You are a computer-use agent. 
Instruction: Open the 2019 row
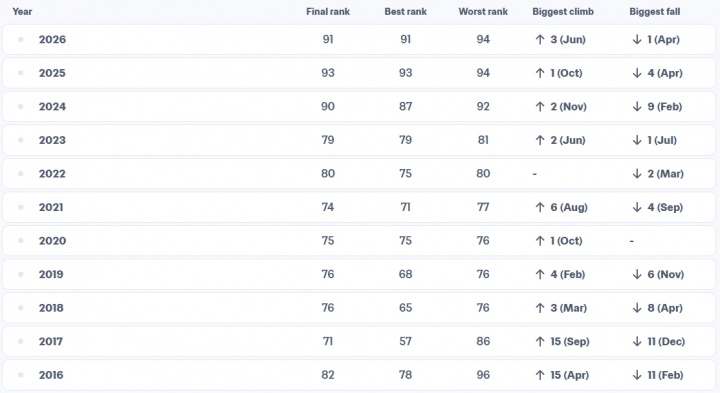359,274
